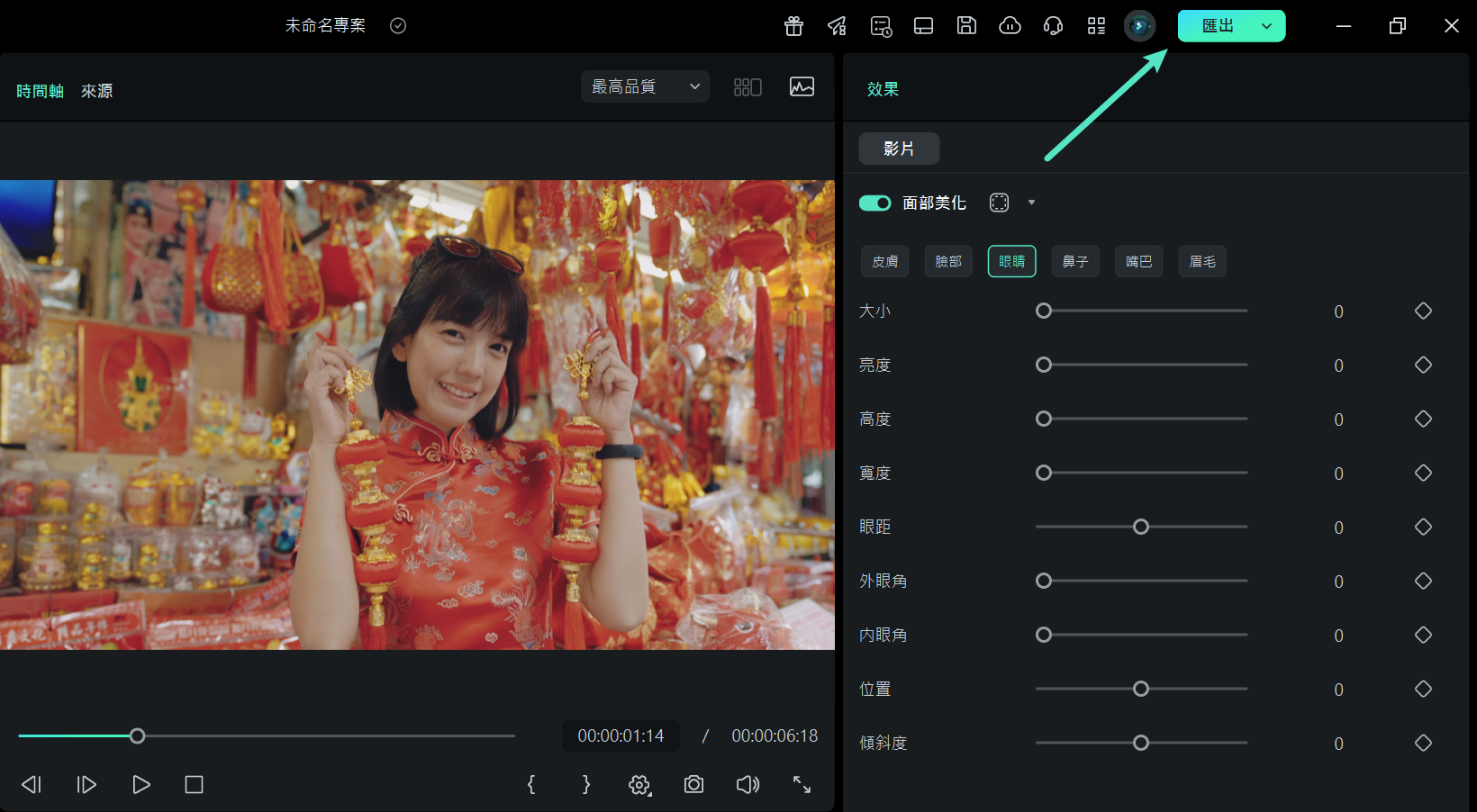Click the 嘴巴 button in beauty panel
1477x812 pixels.
1138,261
